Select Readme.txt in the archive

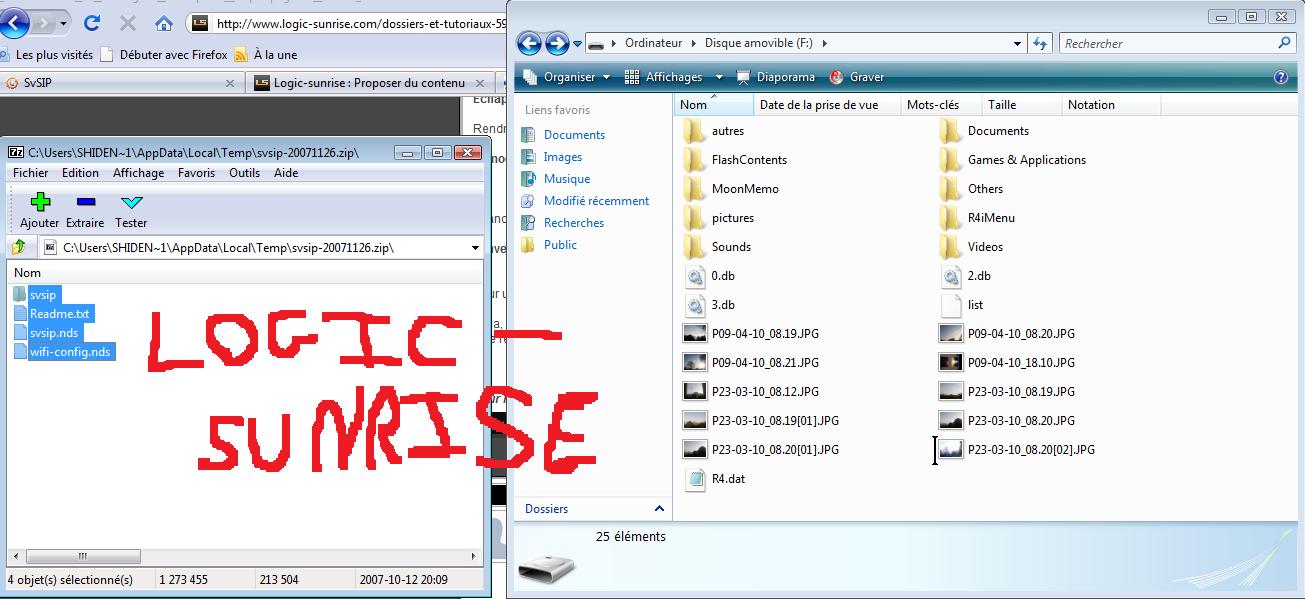point(52,314)
